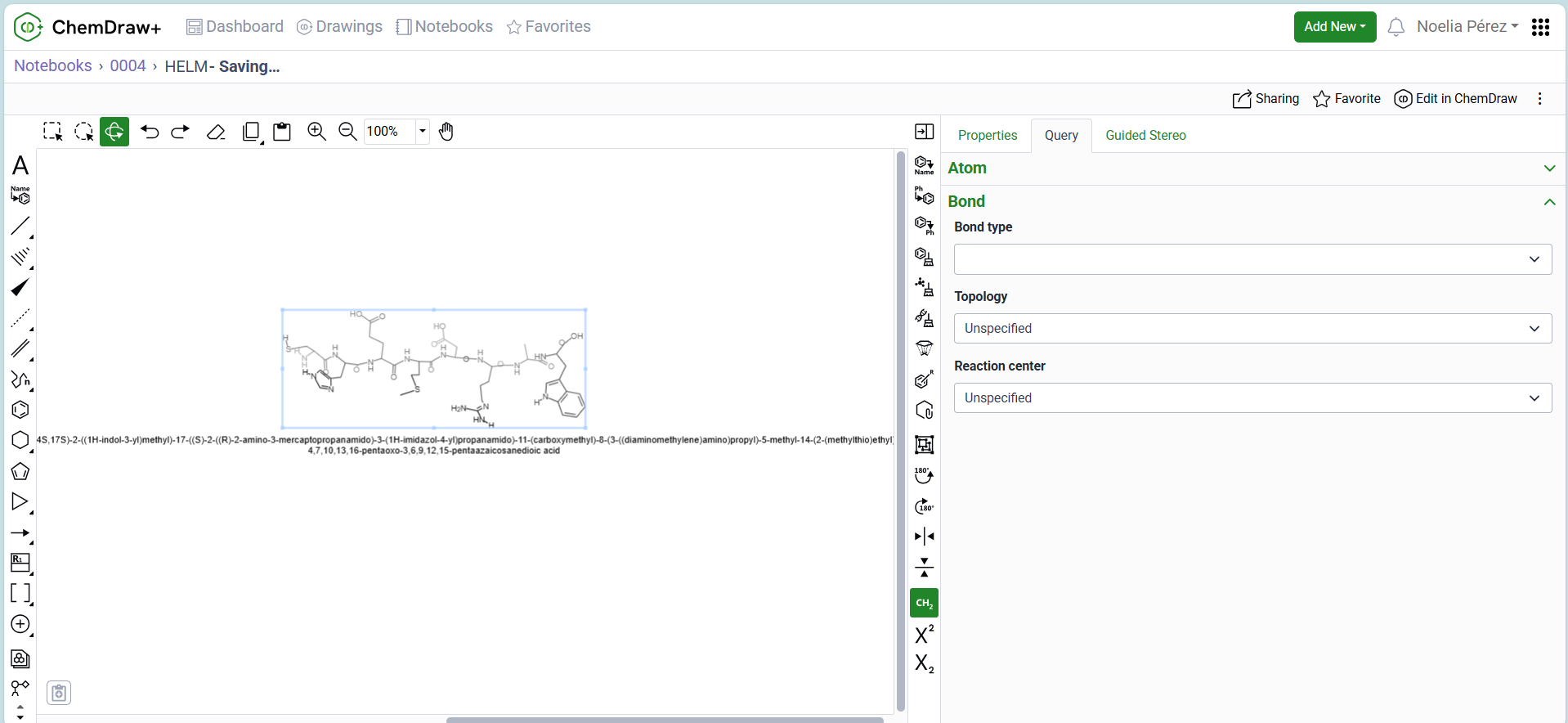Screen dimensions: 1568x723
Task: Click the paste clipboard icon
Action: (x=282, y=132)
